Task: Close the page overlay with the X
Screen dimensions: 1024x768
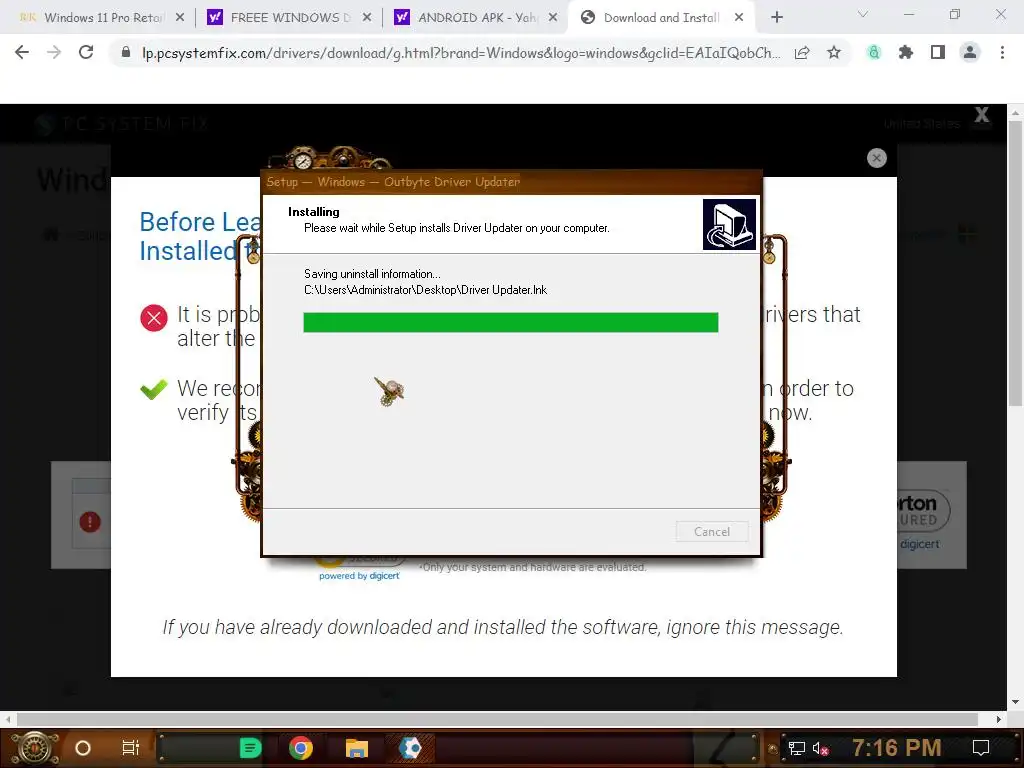Action: (982, 115)
